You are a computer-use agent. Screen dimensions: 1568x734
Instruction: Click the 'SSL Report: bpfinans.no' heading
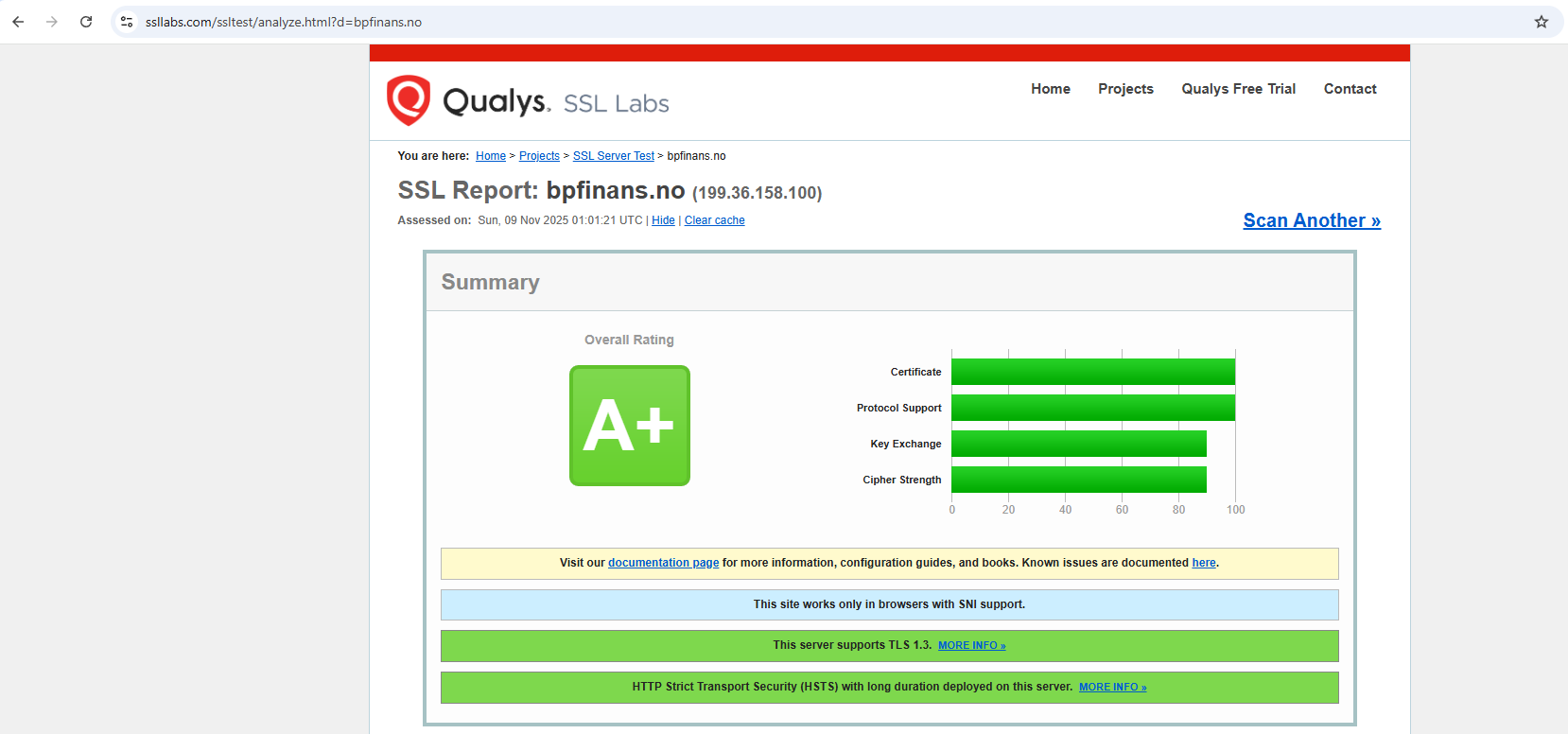click(x=541, y=190)
